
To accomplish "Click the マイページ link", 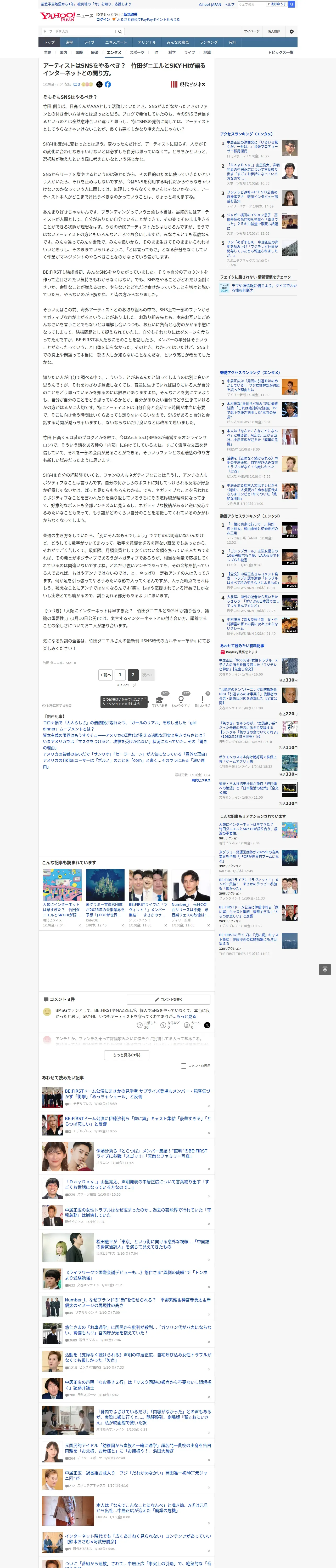I will 252,32.
